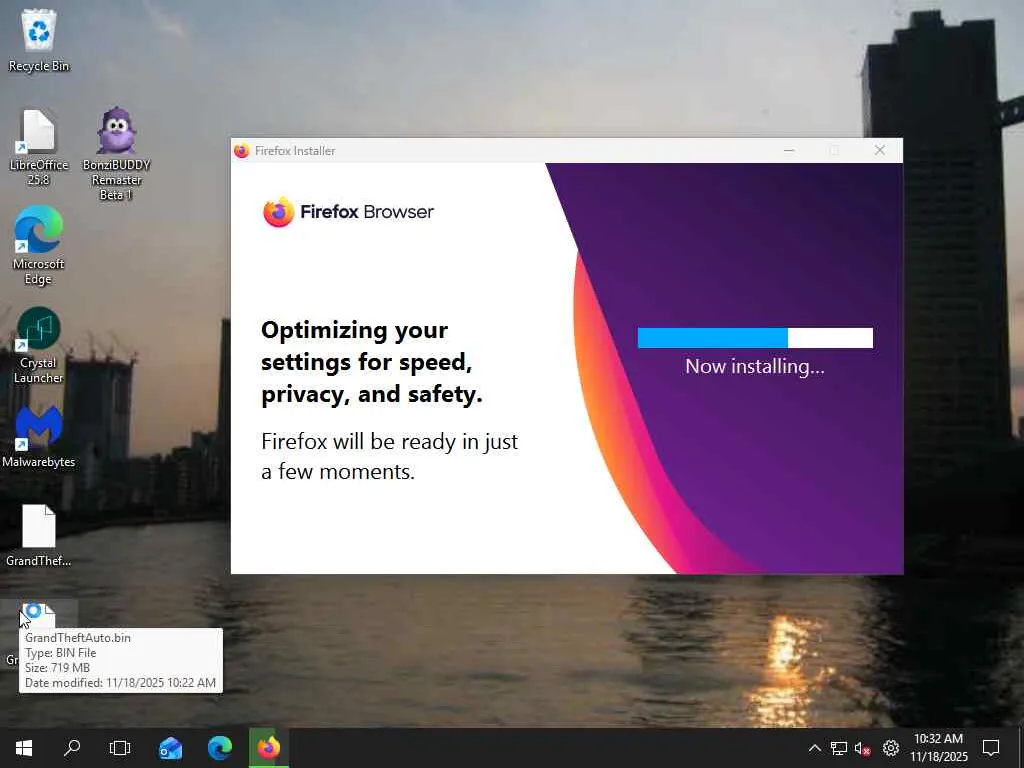Select the Crystal Launcher desktop shortcut
This screenshot has width=1024, height=768.
pos(39,345)
